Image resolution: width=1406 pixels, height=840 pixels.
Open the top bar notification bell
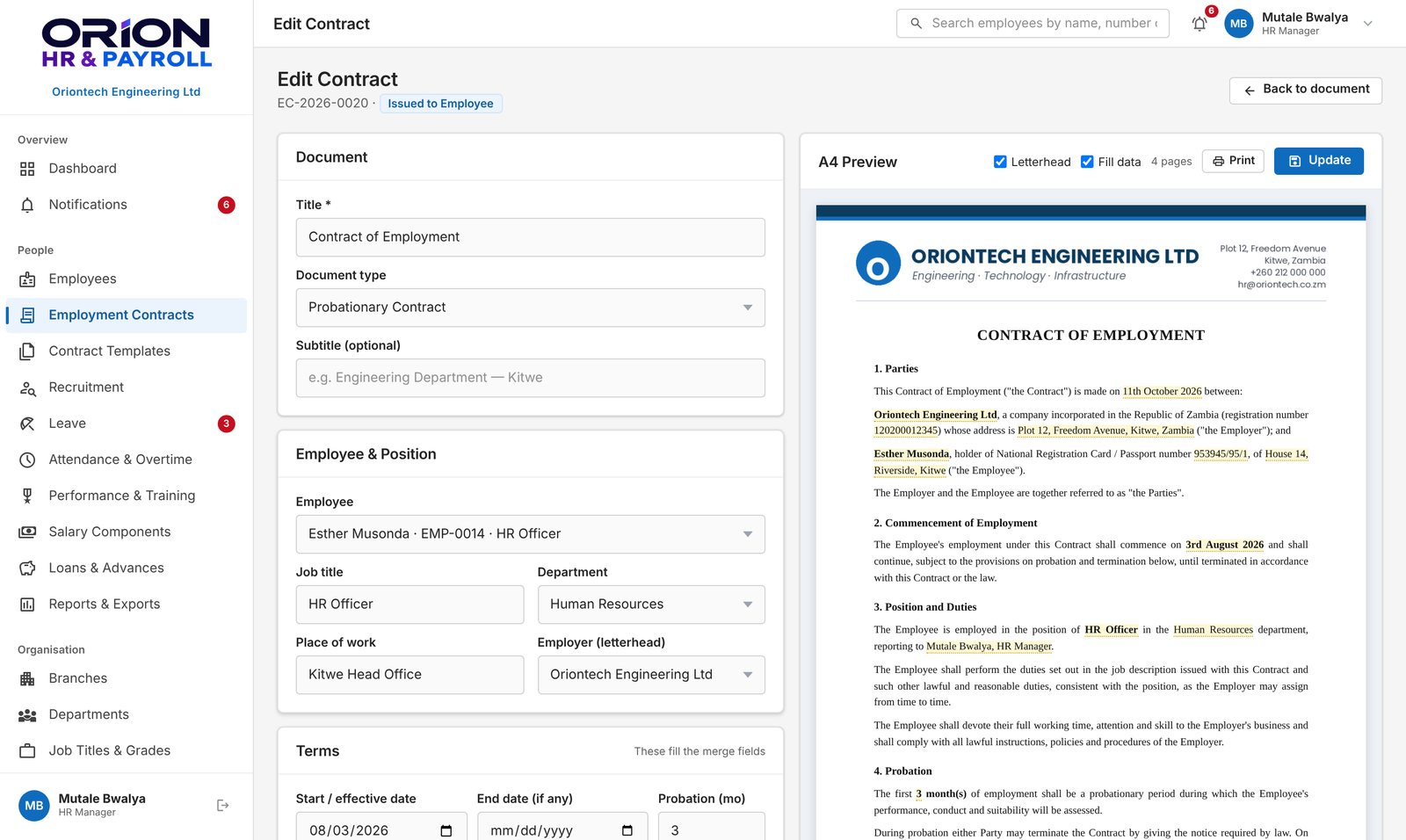point(1199,24)
